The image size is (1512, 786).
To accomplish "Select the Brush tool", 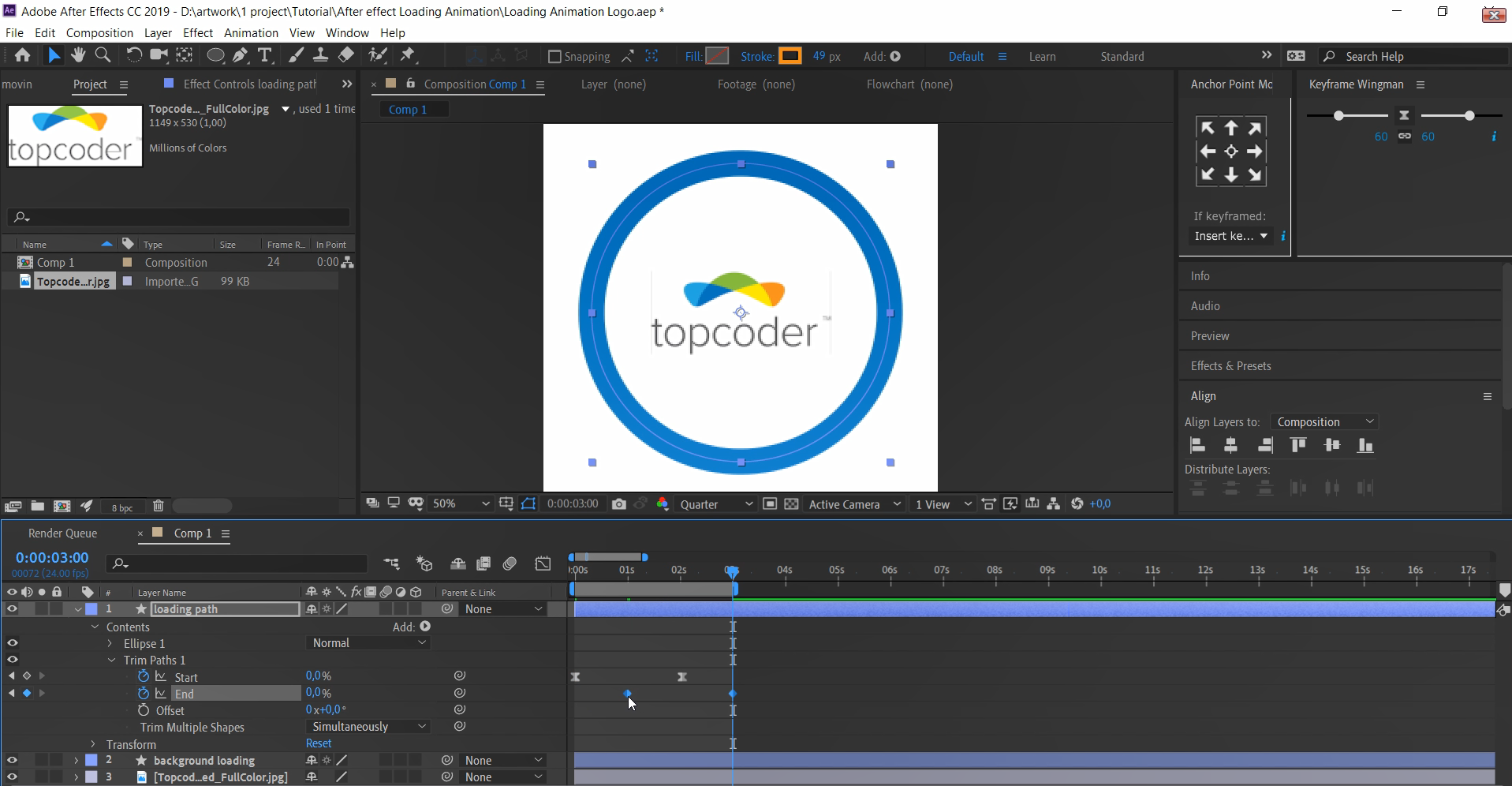I will tap(296, 55).
